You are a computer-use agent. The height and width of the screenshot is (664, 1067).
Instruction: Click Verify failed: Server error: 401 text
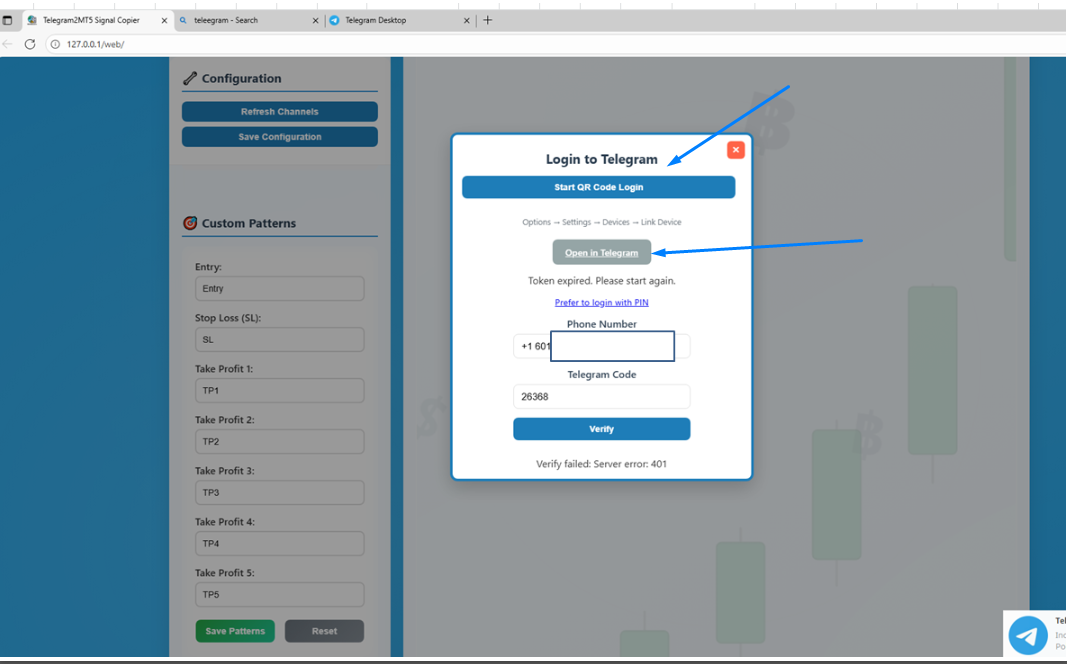coord(602,464)
